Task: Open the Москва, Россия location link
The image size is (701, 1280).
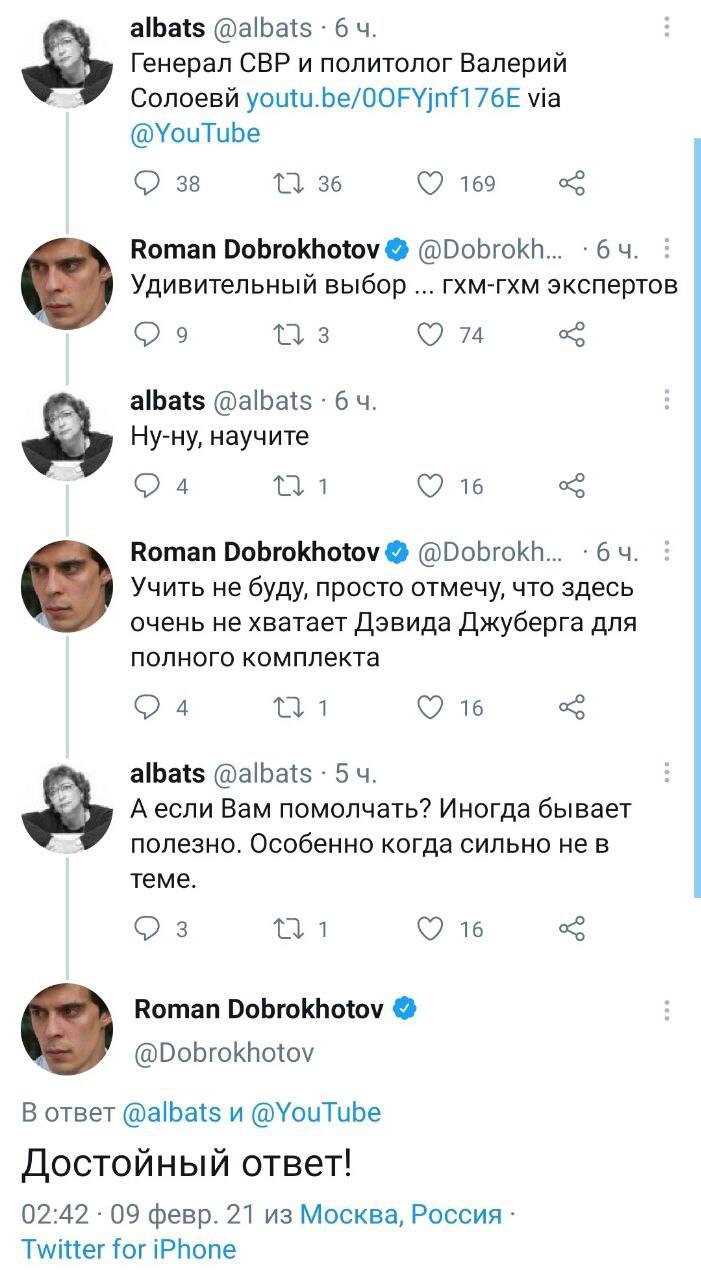Action: click(401, 1214)
